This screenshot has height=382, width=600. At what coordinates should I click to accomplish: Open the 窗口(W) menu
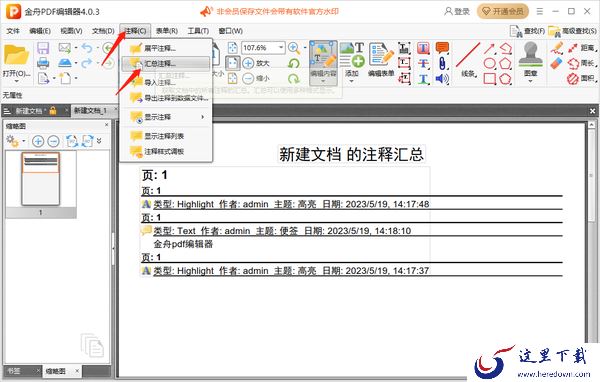pos(230,31)
